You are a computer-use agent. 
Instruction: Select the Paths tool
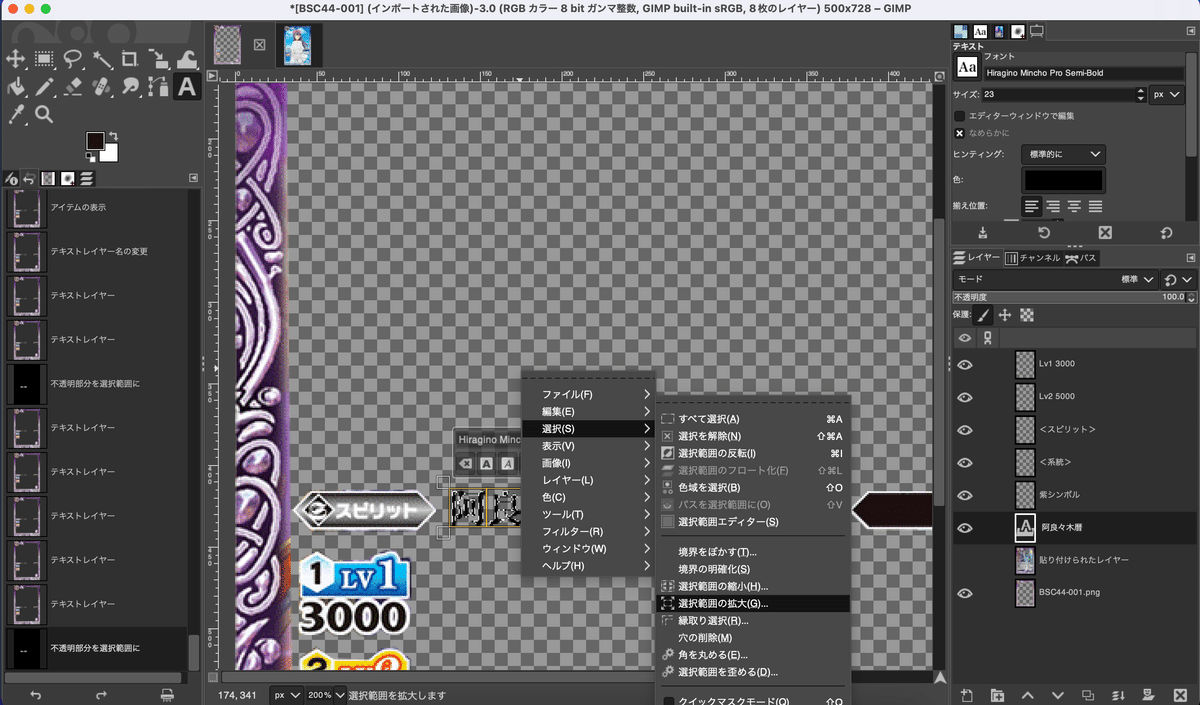158,87
